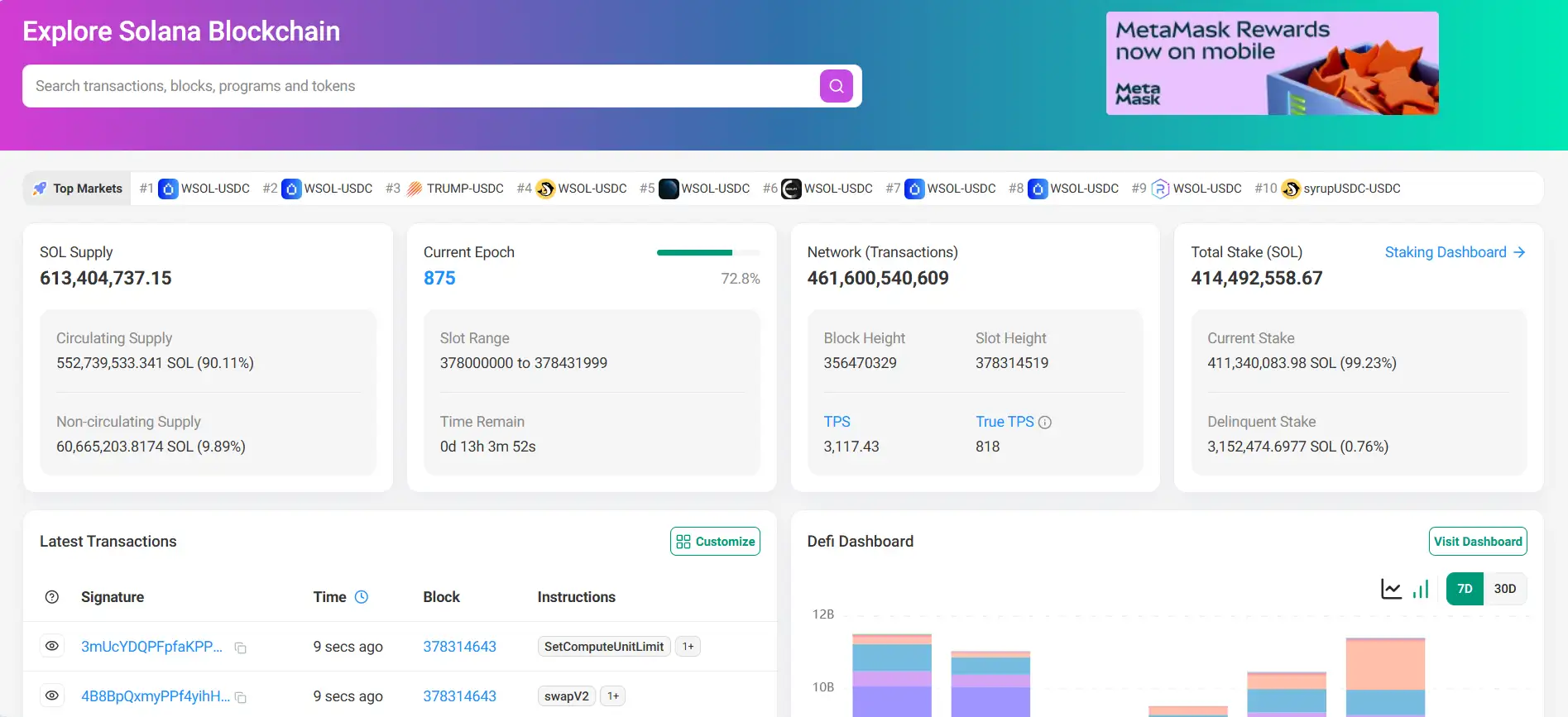
Task: Select the 30D chart range
Action: 1504,589
